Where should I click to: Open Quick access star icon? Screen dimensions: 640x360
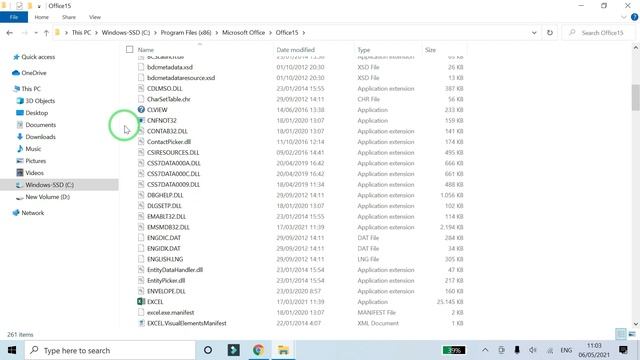point(16,57)
